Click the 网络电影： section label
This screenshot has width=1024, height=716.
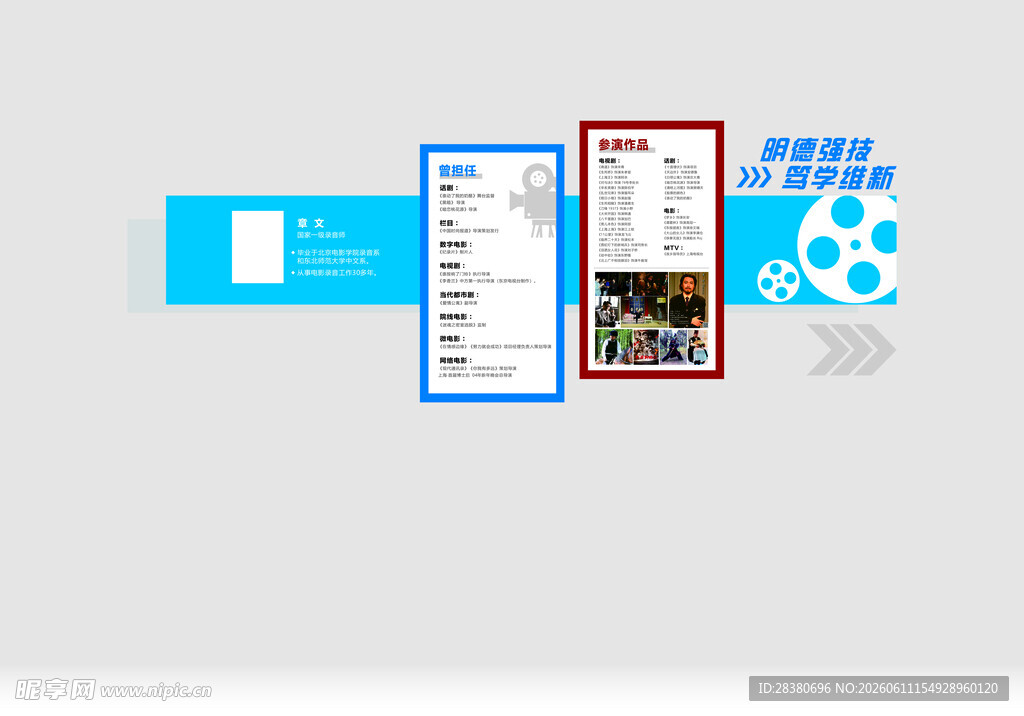coord(455,360)
